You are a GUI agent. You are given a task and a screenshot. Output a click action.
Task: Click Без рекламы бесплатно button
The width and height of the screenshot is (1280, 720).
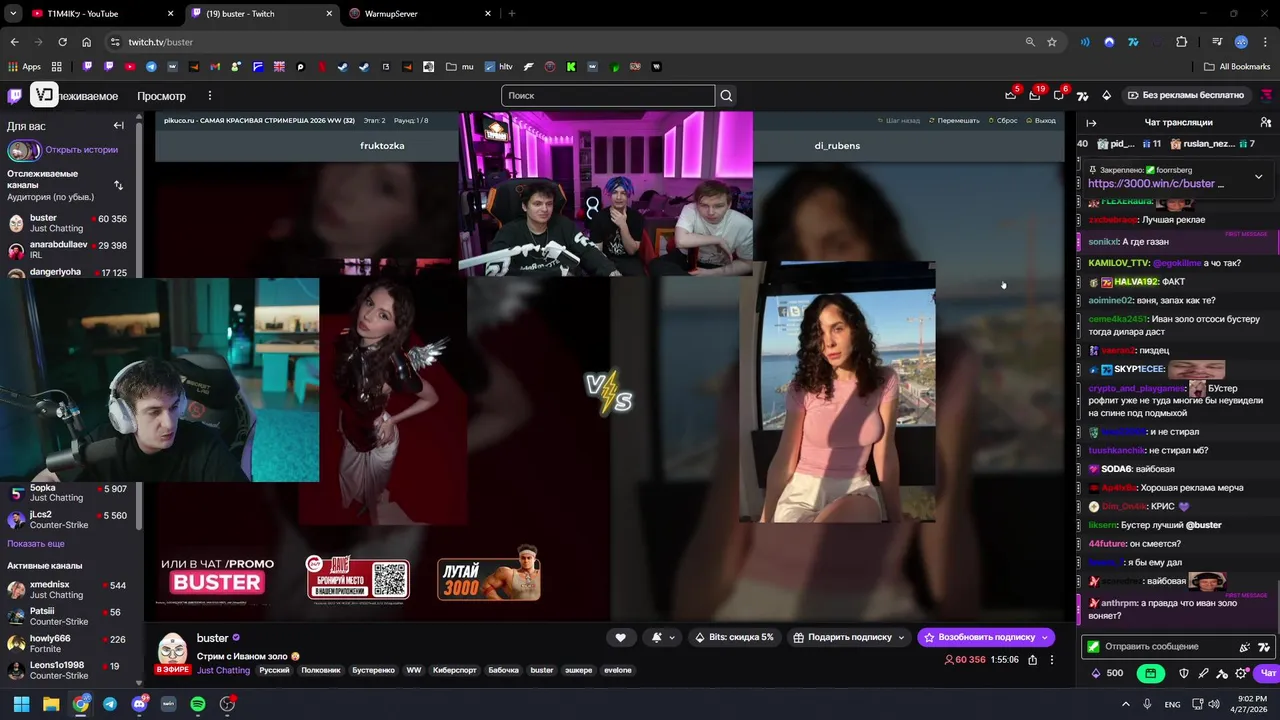point(1186,96)
